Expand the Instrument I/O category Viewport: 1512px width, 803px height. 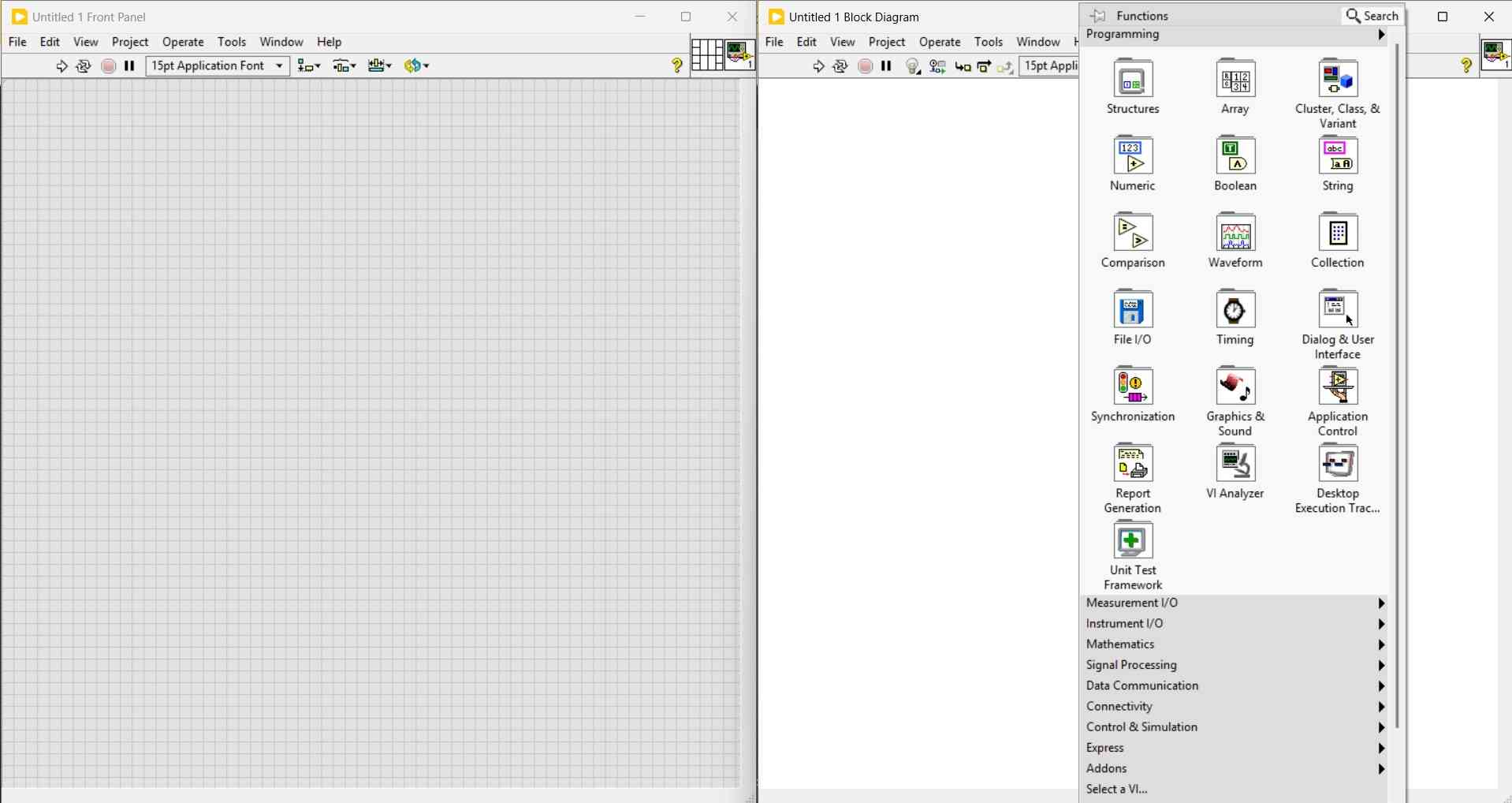1235,624
